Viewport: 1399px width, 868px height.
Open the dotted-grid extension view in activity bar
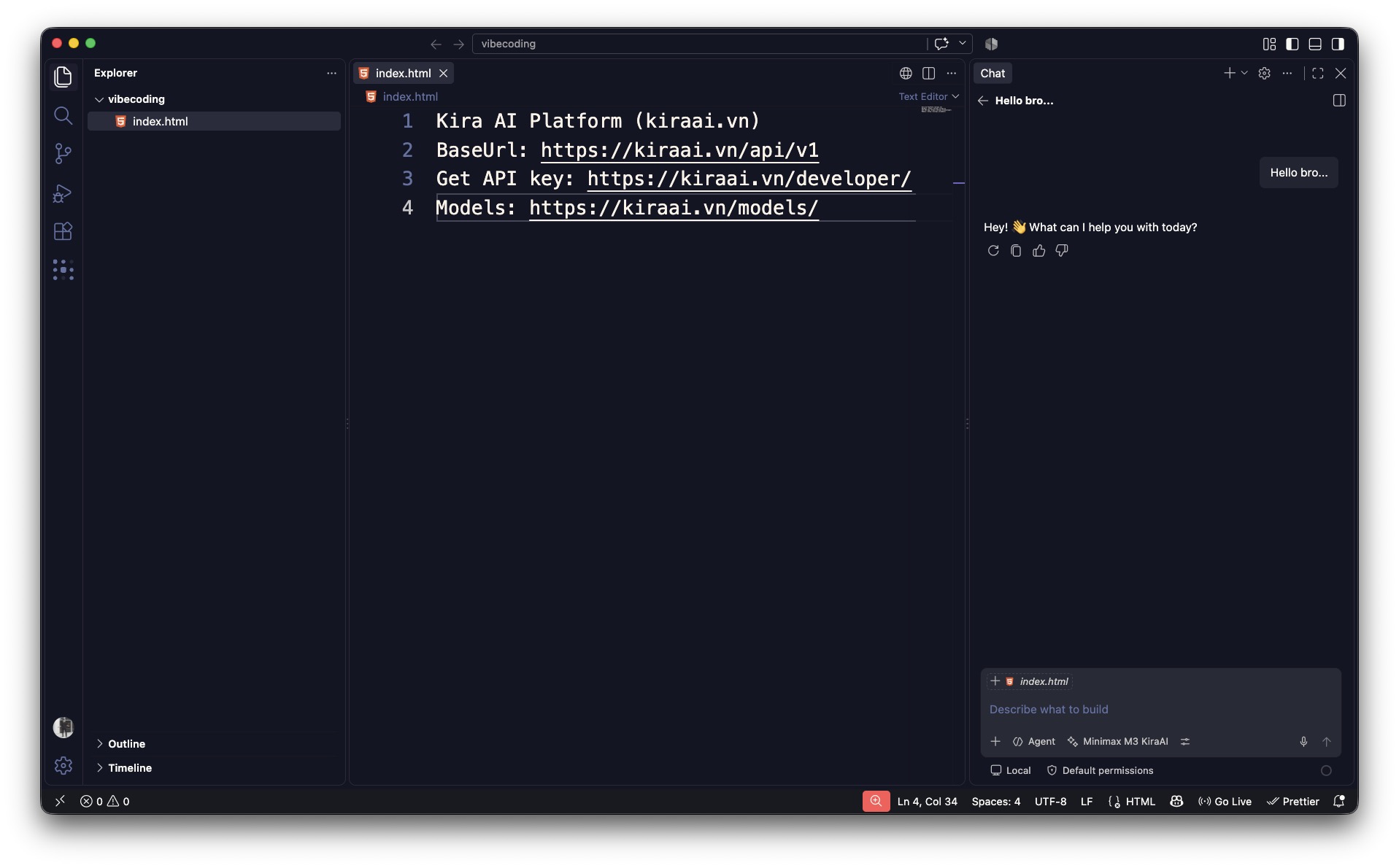click(x=63, y=270)
